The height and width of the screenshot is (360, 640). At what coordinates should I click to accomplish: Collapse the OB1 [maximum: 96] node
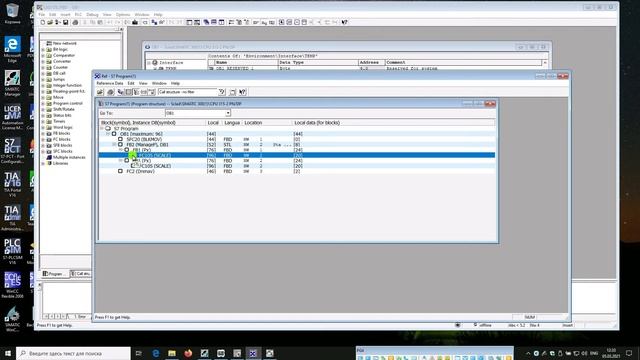[x=108, y=134]
